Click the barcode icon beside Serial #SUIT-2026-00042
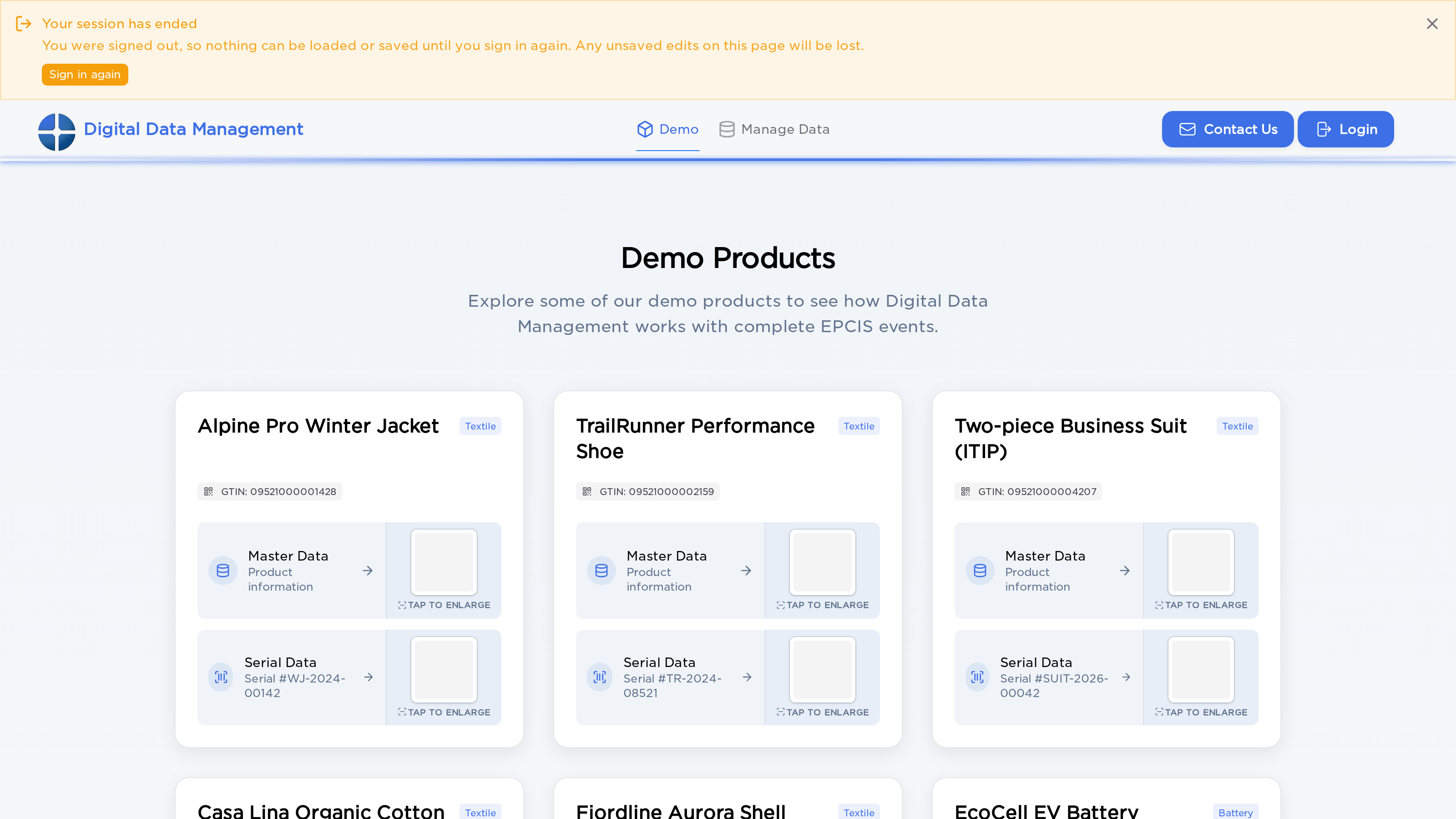This screenshot has width=1456, height=819. (977, 677)
